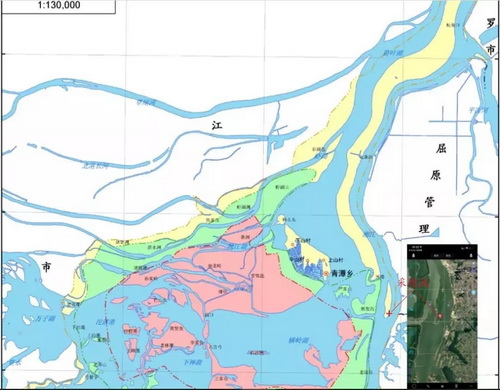Select the right tab in phone header
Screen dimensions: 500x390
449,255
